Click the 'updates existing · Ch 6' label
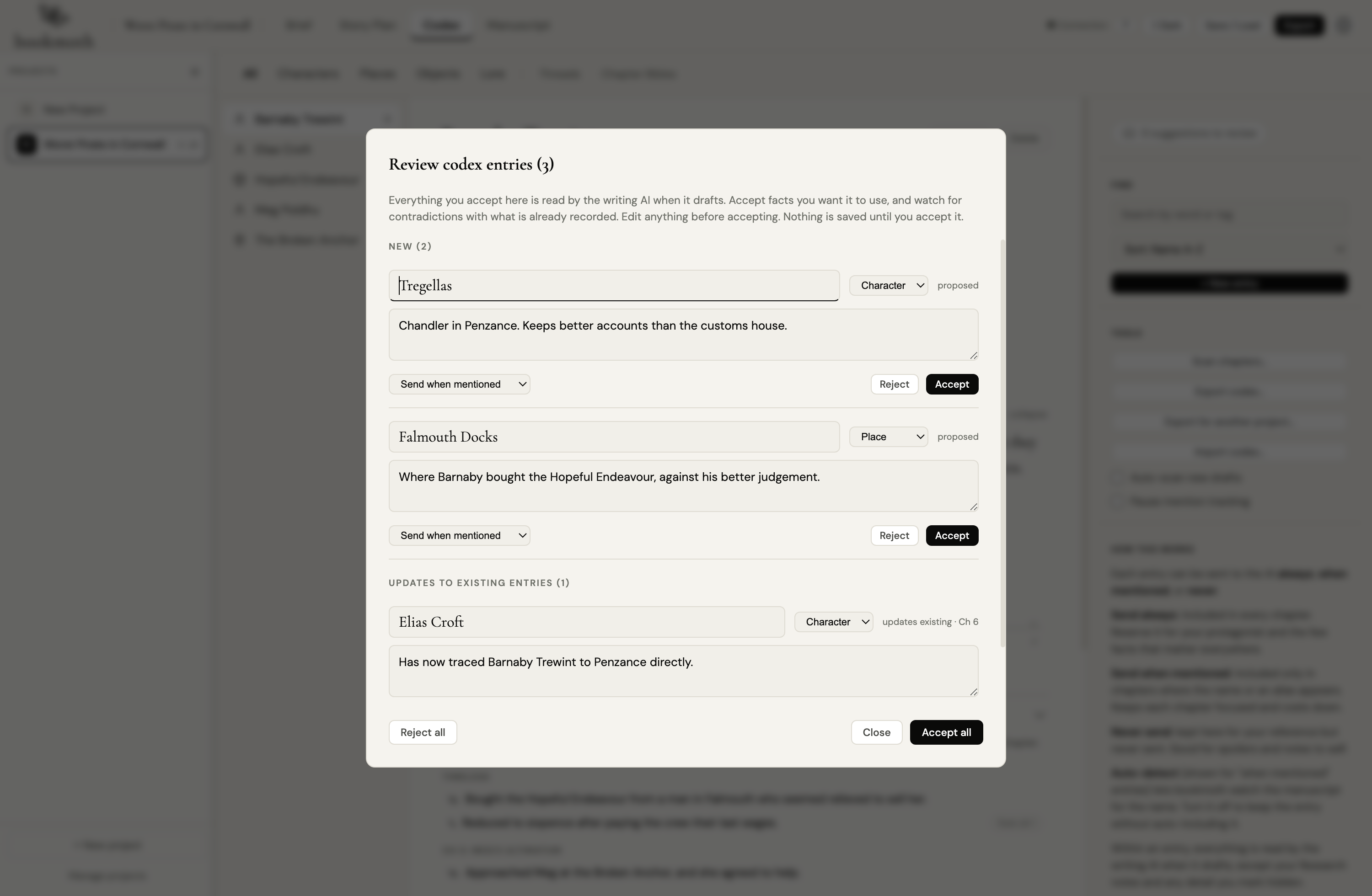 [x=930, y=622]
